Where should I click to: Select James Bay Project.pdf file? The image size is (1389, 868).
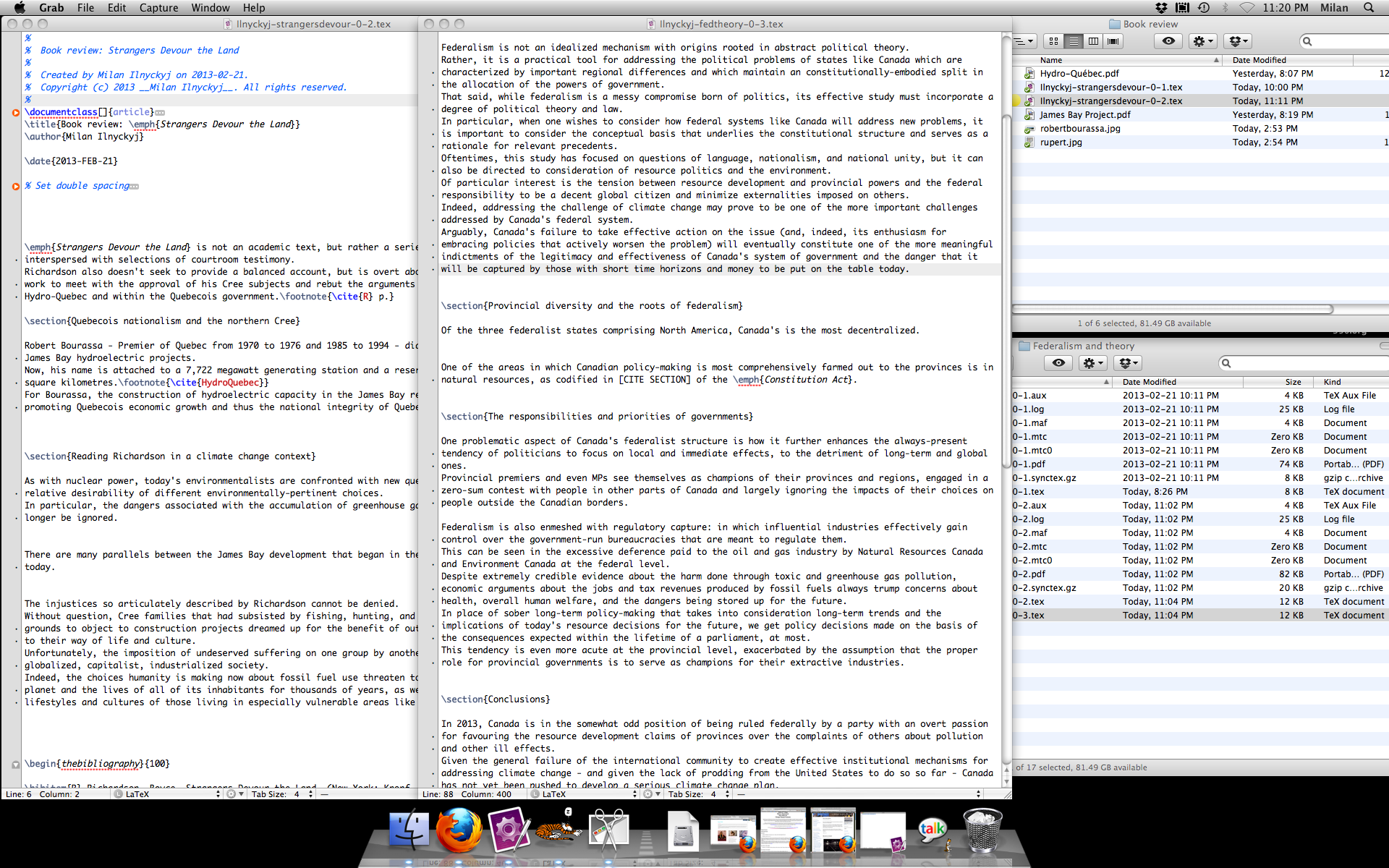(x=1084, y=114)
